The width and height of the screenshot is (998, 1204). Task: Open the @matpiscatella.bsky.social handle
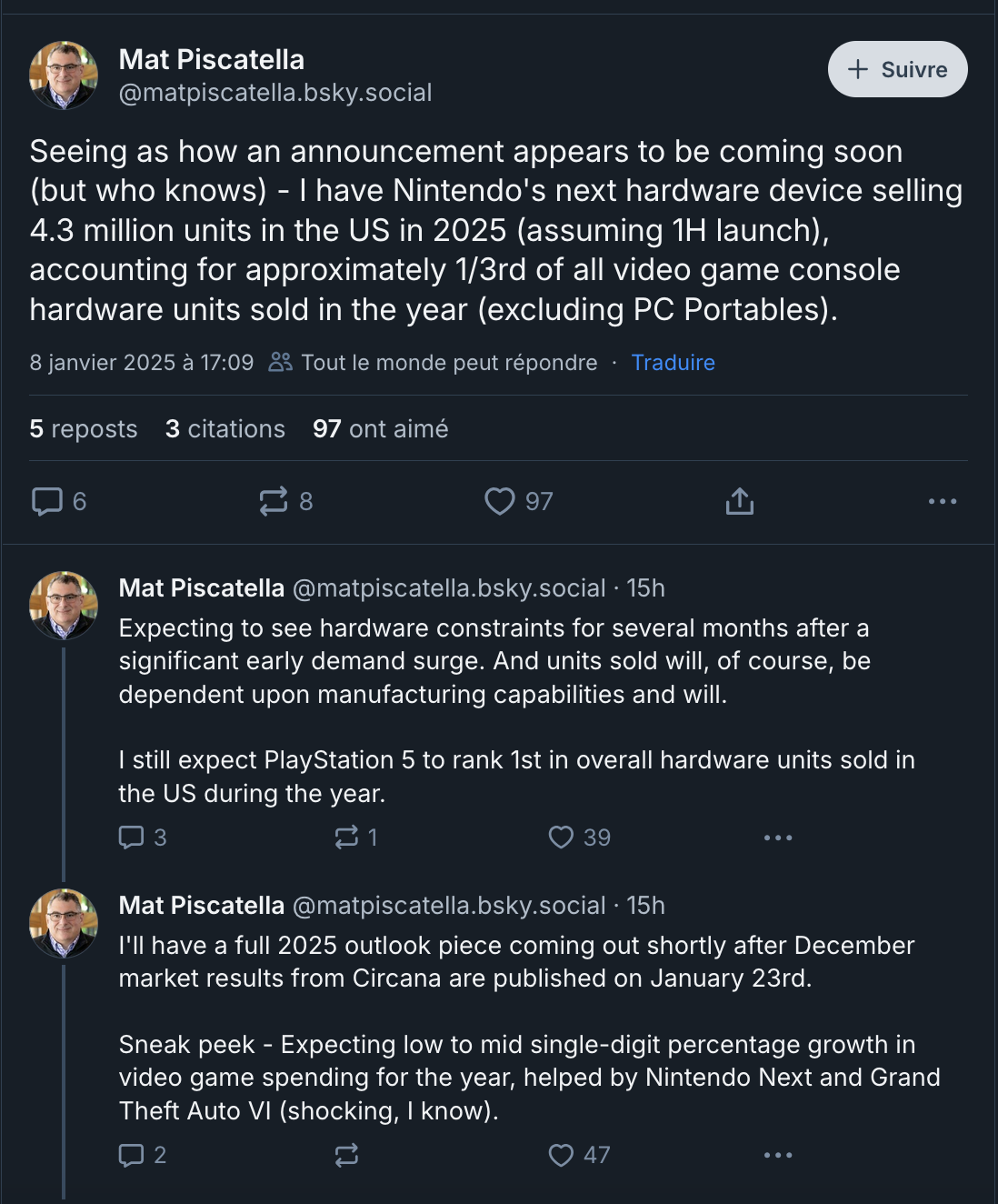275,92
